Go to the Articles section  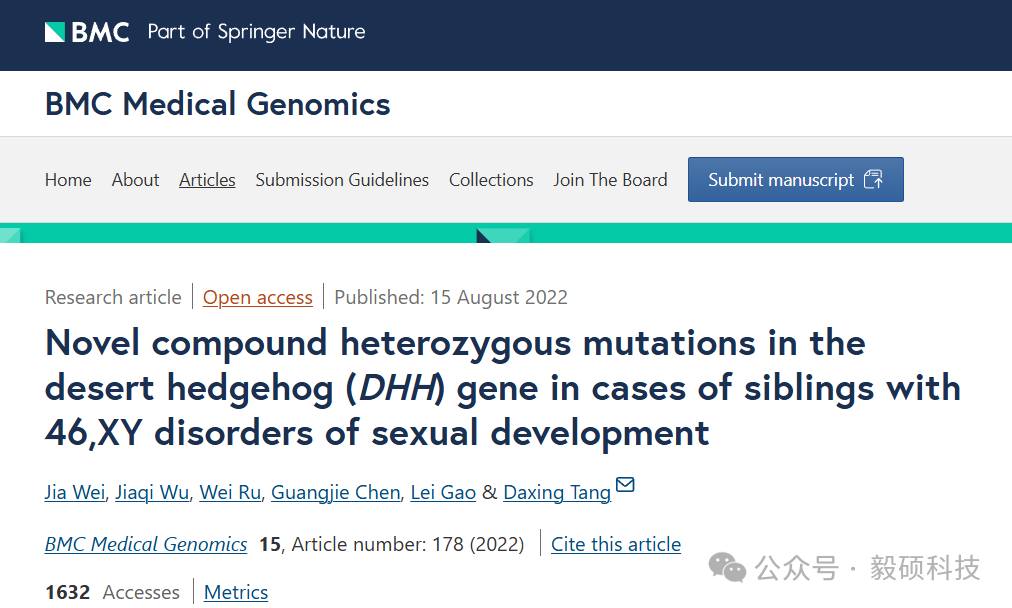pyautogui.click(x=207, y=179)
